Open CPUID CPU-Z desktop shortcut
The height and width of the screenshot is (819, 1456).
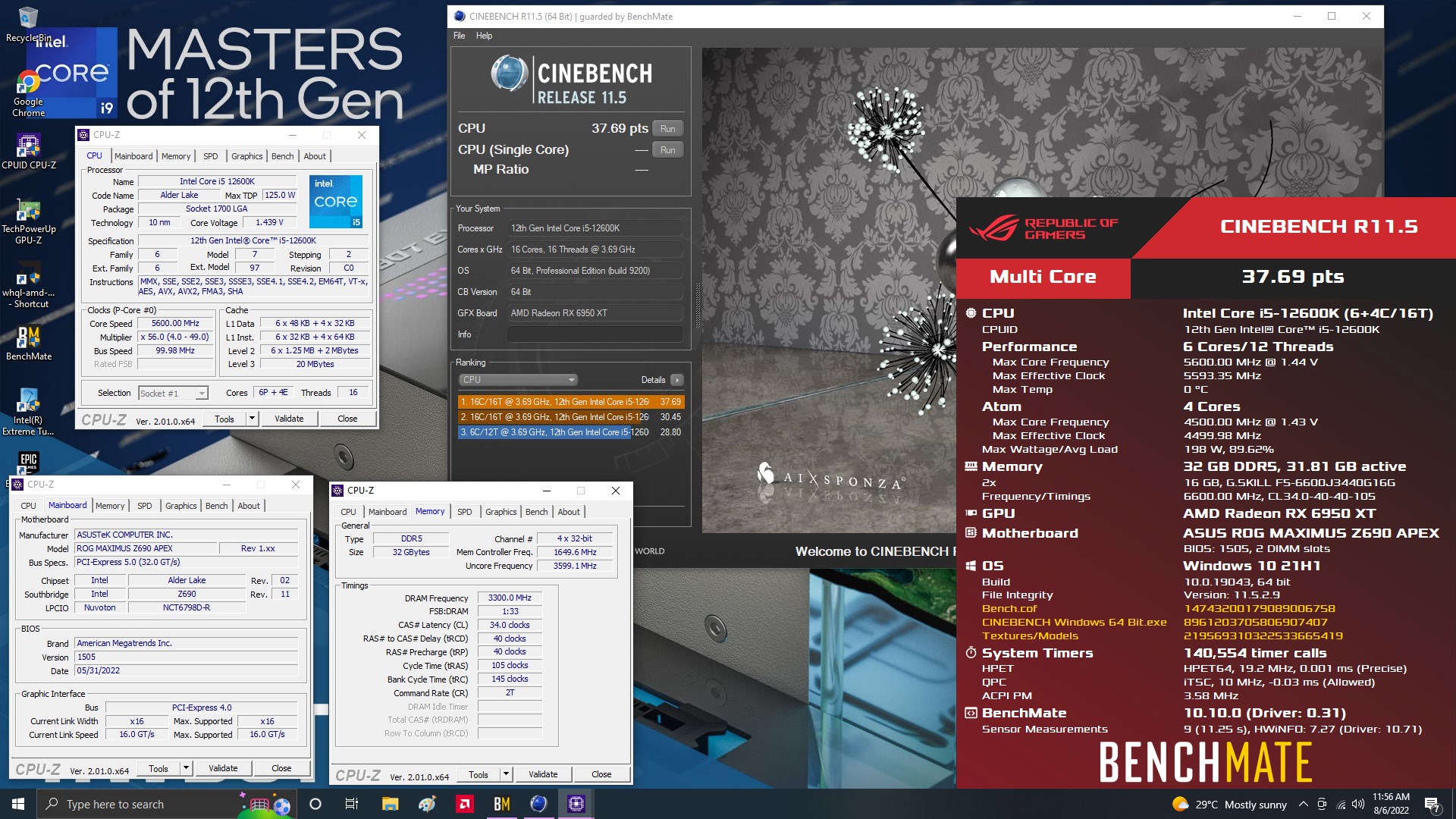[x=28, y=151]
